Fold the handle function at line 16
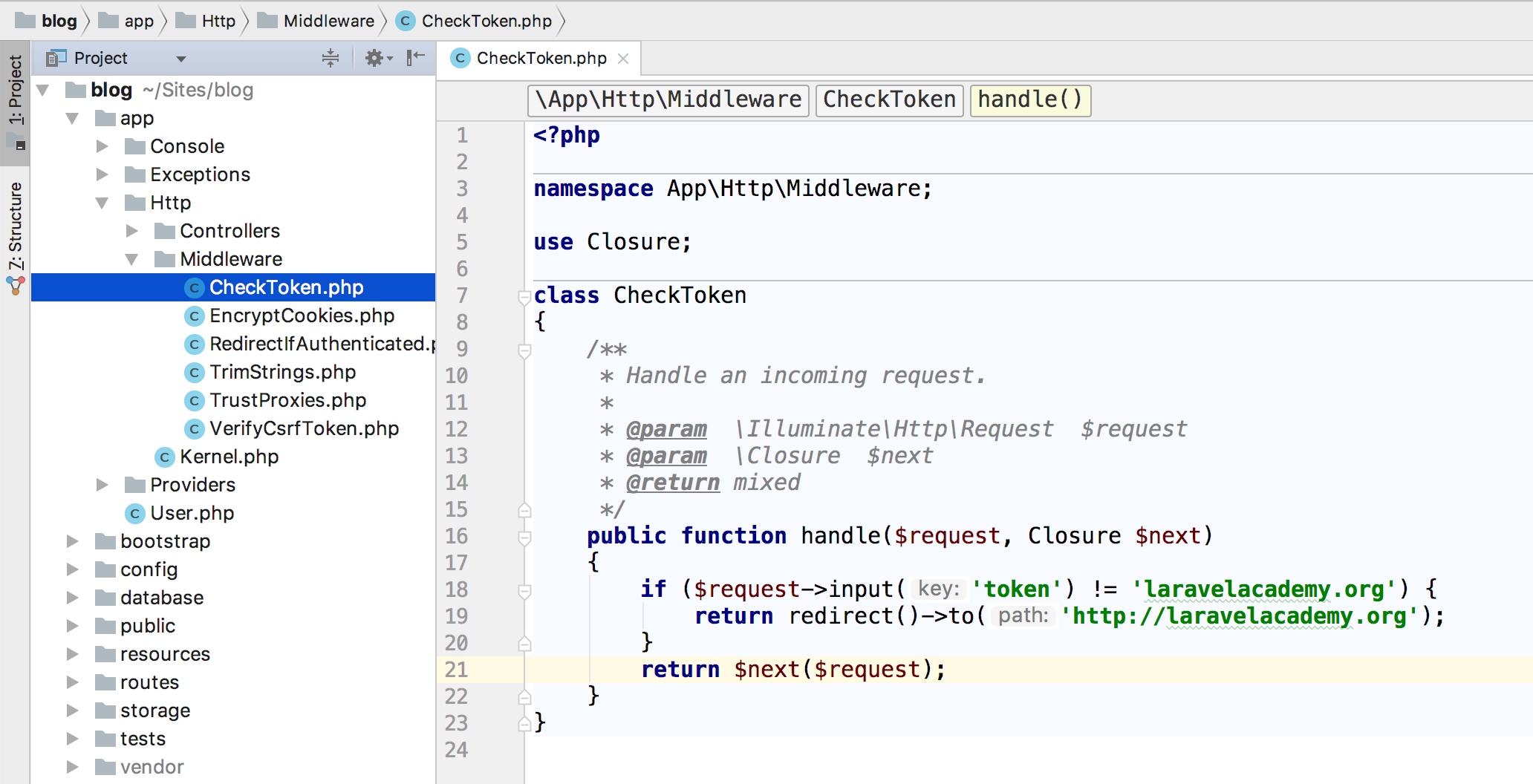The height and width of the screenshot is (784, 1533). coord(524,538)
